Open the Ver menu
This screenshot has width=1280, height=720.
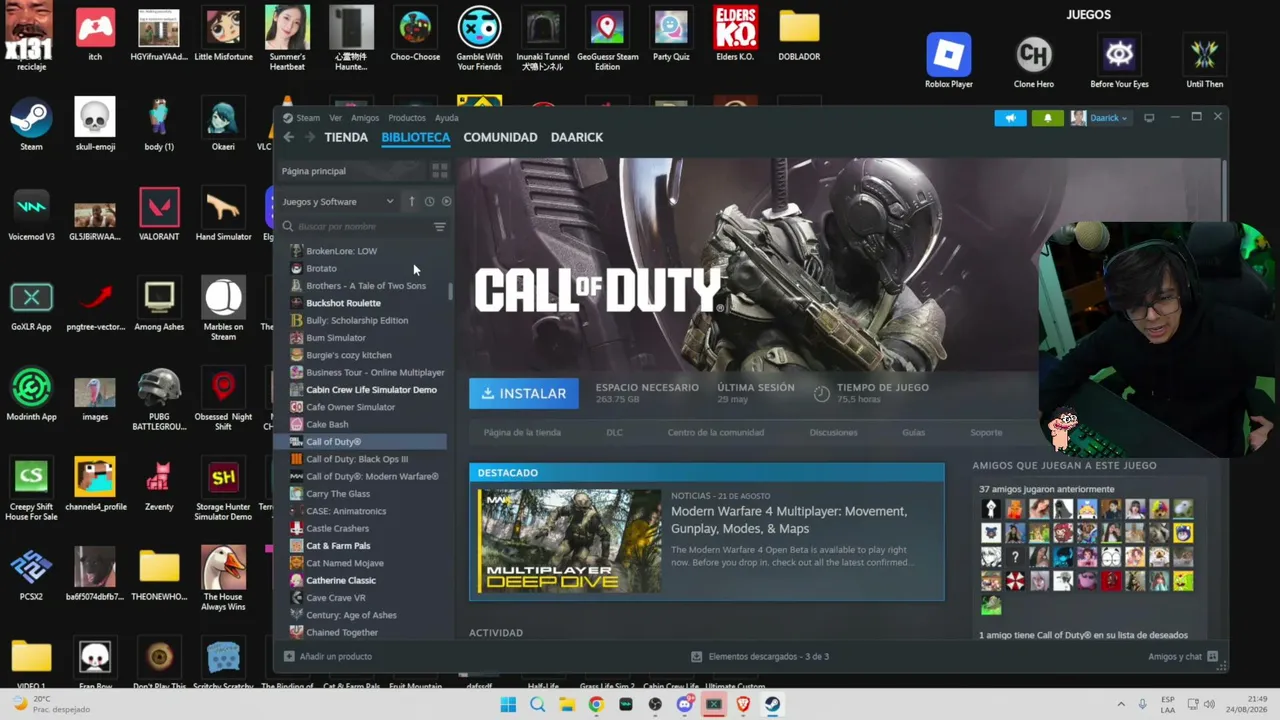(335, 118)
